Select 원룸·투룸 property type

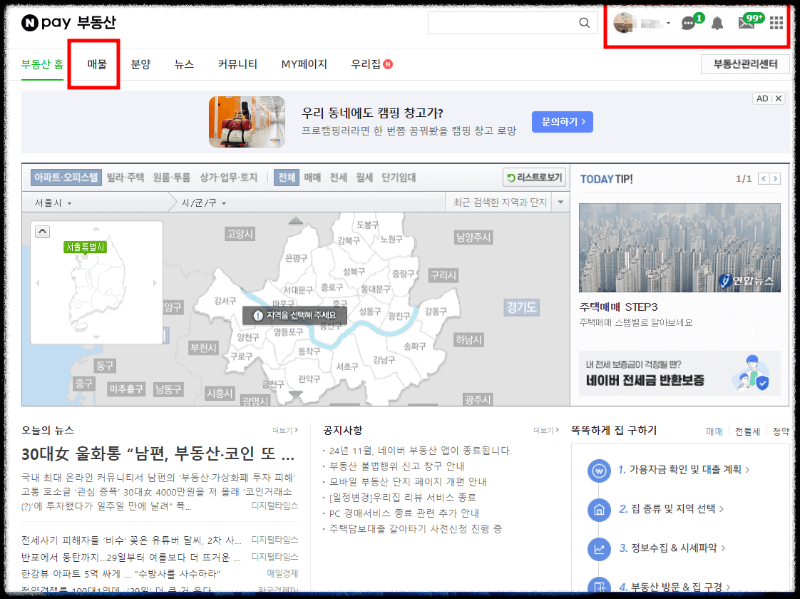171,178
